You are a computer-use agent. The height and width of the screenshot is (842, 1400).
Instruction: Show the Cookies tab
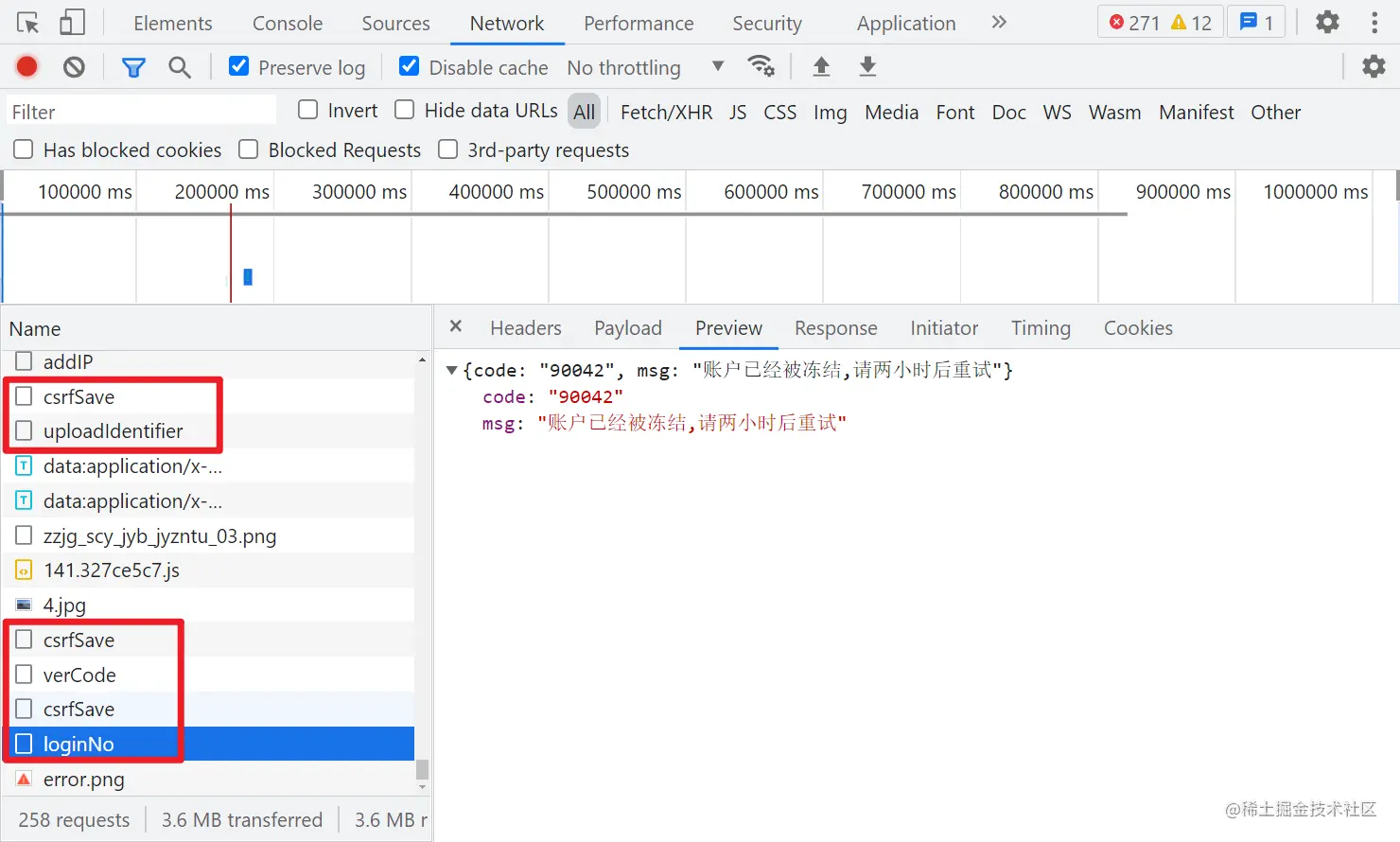click(1138, 328)
